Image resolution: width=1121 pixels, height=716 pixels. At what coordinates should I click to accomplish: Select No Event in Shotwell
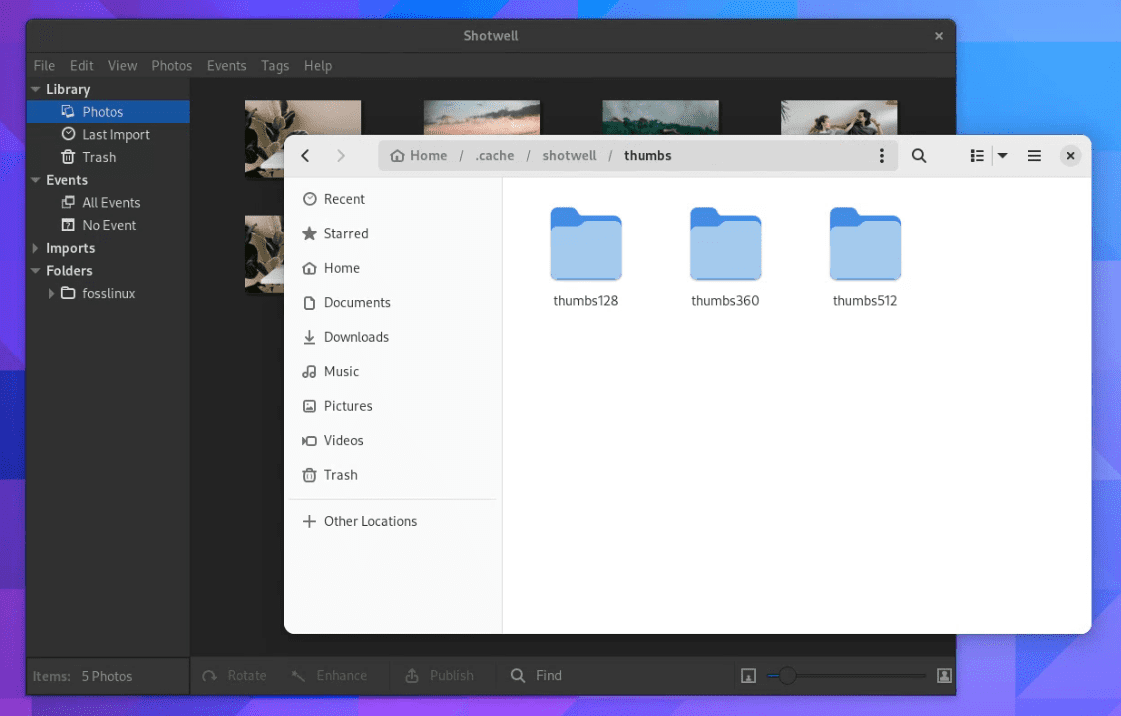coord(108,225)
